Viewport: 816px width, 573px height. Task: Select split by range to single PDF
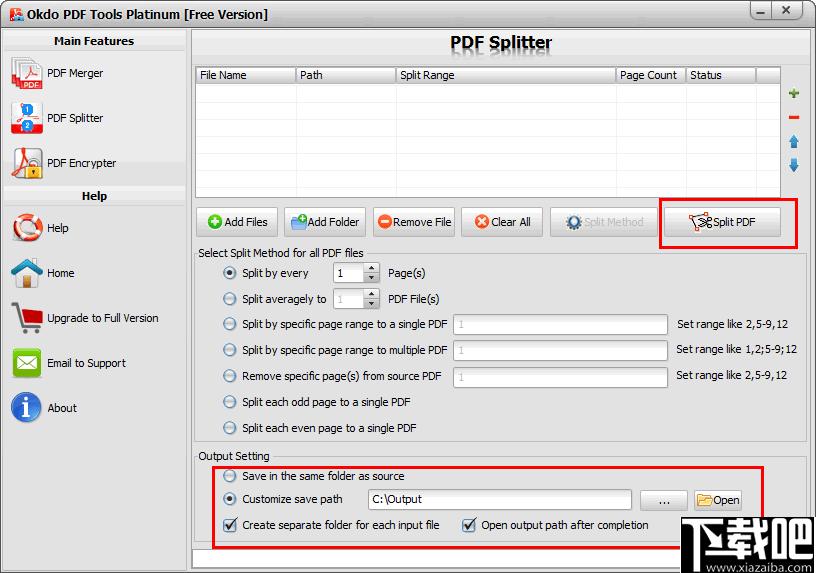point(230,324)
